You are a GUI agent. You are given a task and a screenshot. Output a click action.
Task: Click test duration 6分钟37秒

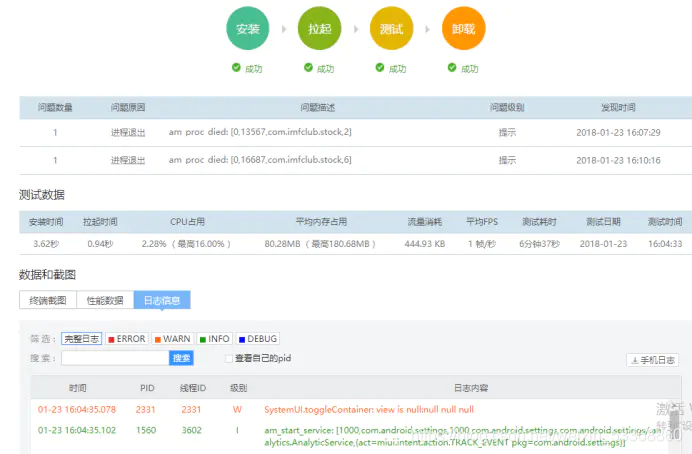pyautogui.click(x=539, y=244)
